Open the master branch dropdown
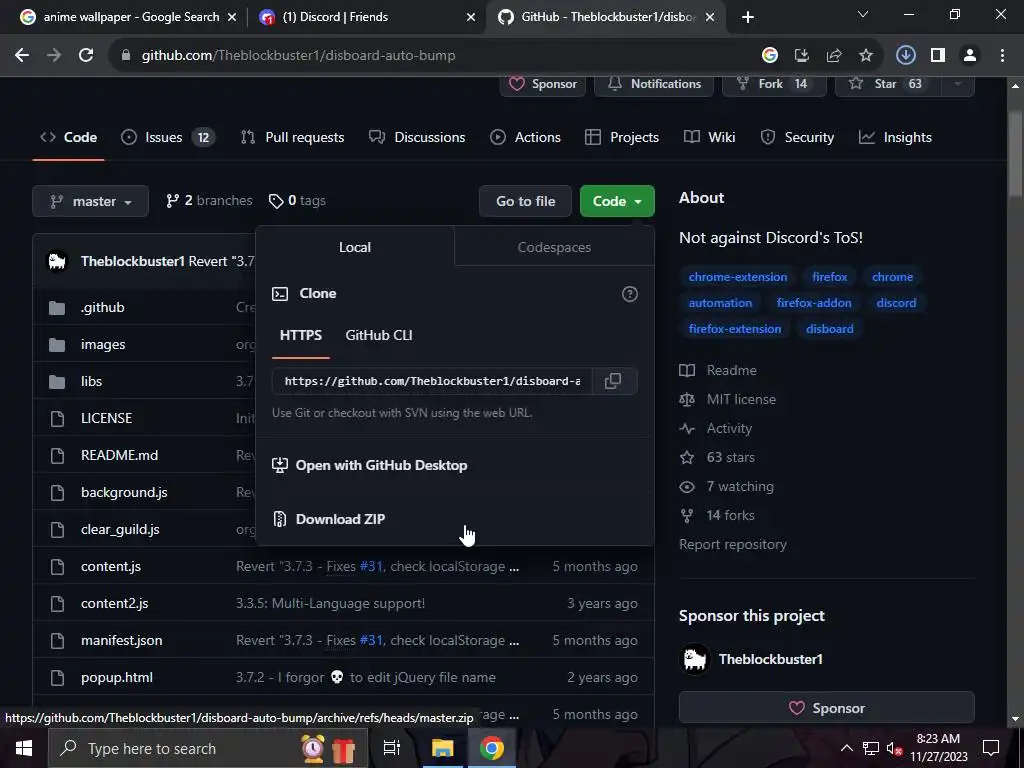1024x768 pixels. [x=90, y=201]
